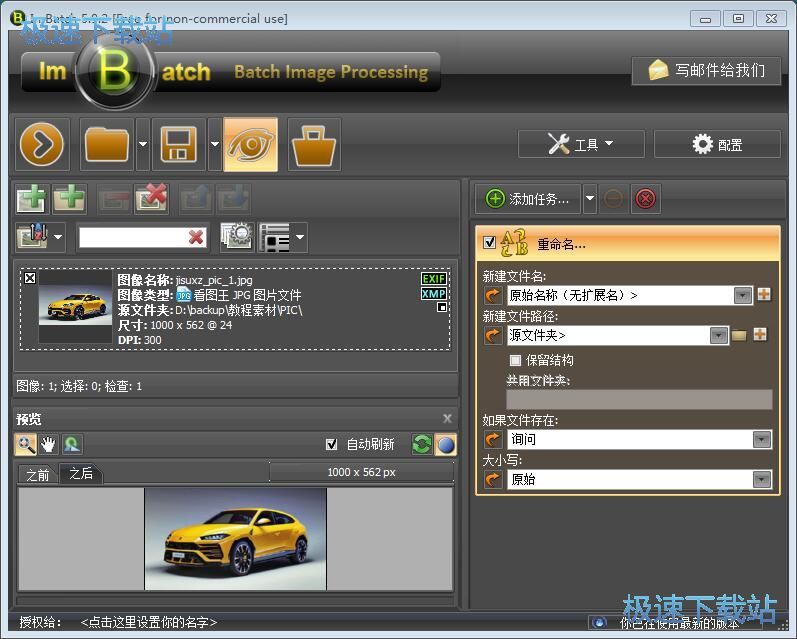Image resolution: width=797 pixels, height=639 pixels.
Task: Click 写邮件给我们 button
Action: click(706, 71)
